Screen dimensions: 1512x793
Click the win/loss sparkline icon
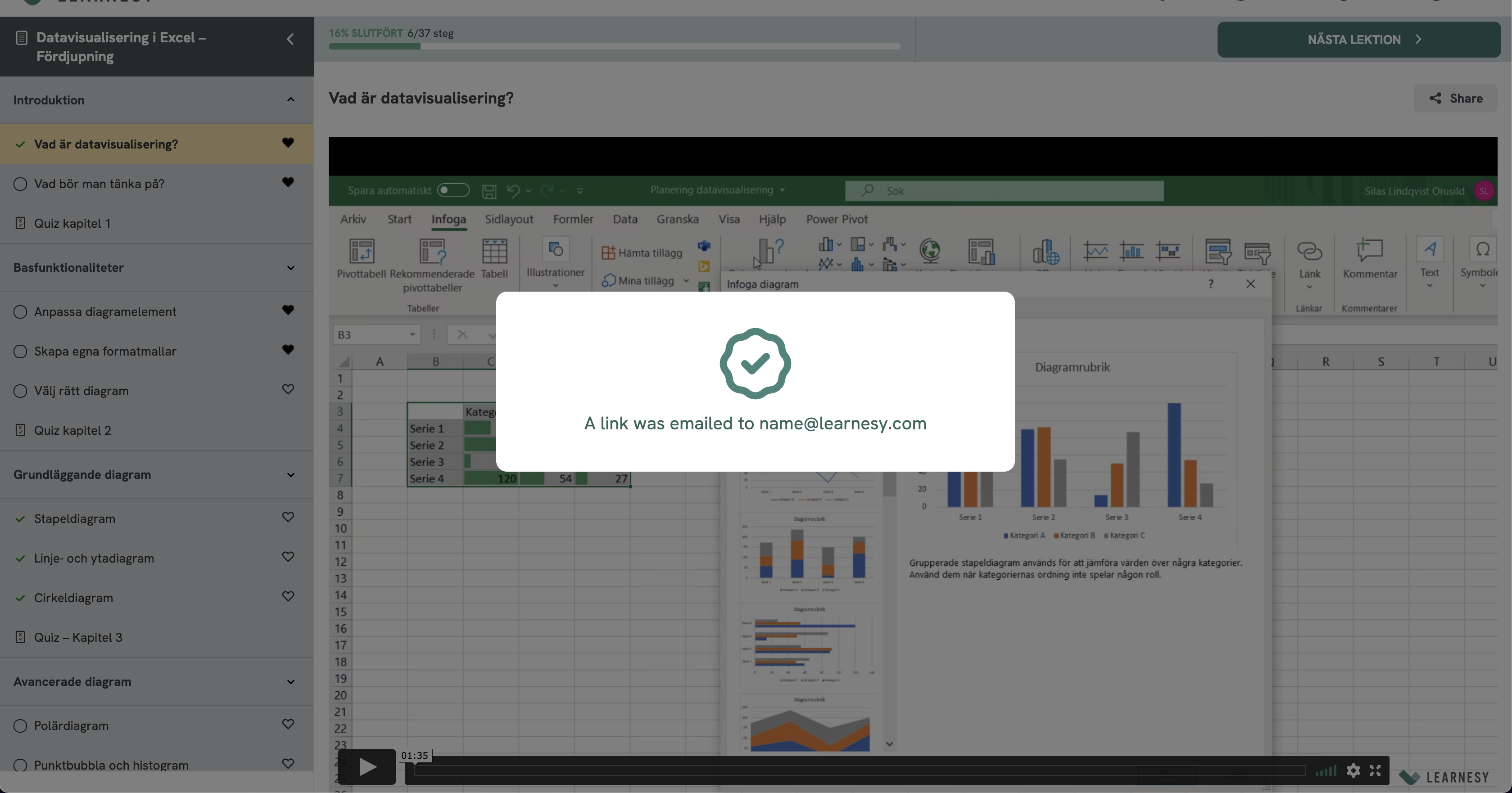click(1168, 251)
